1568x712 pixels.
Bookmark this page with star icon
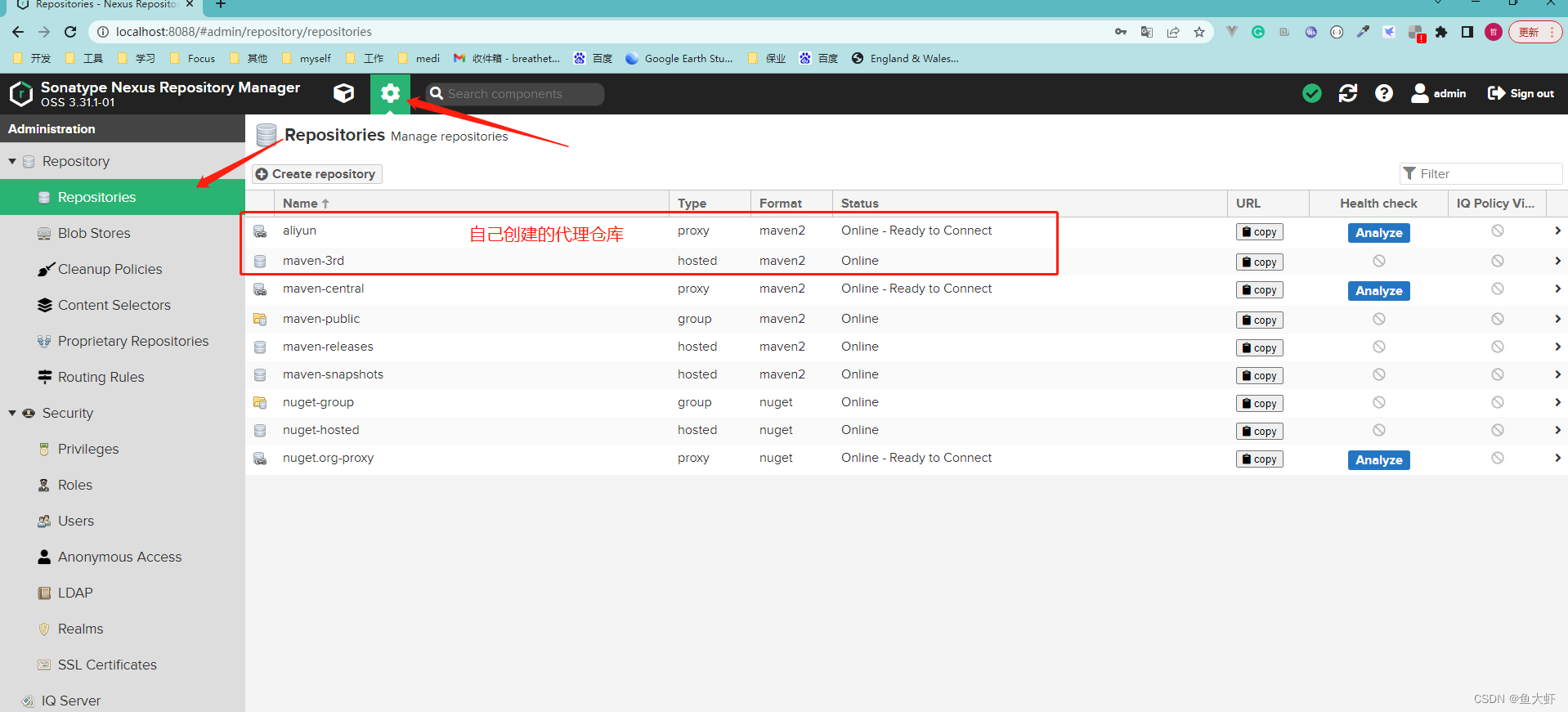click(1199, 32)
